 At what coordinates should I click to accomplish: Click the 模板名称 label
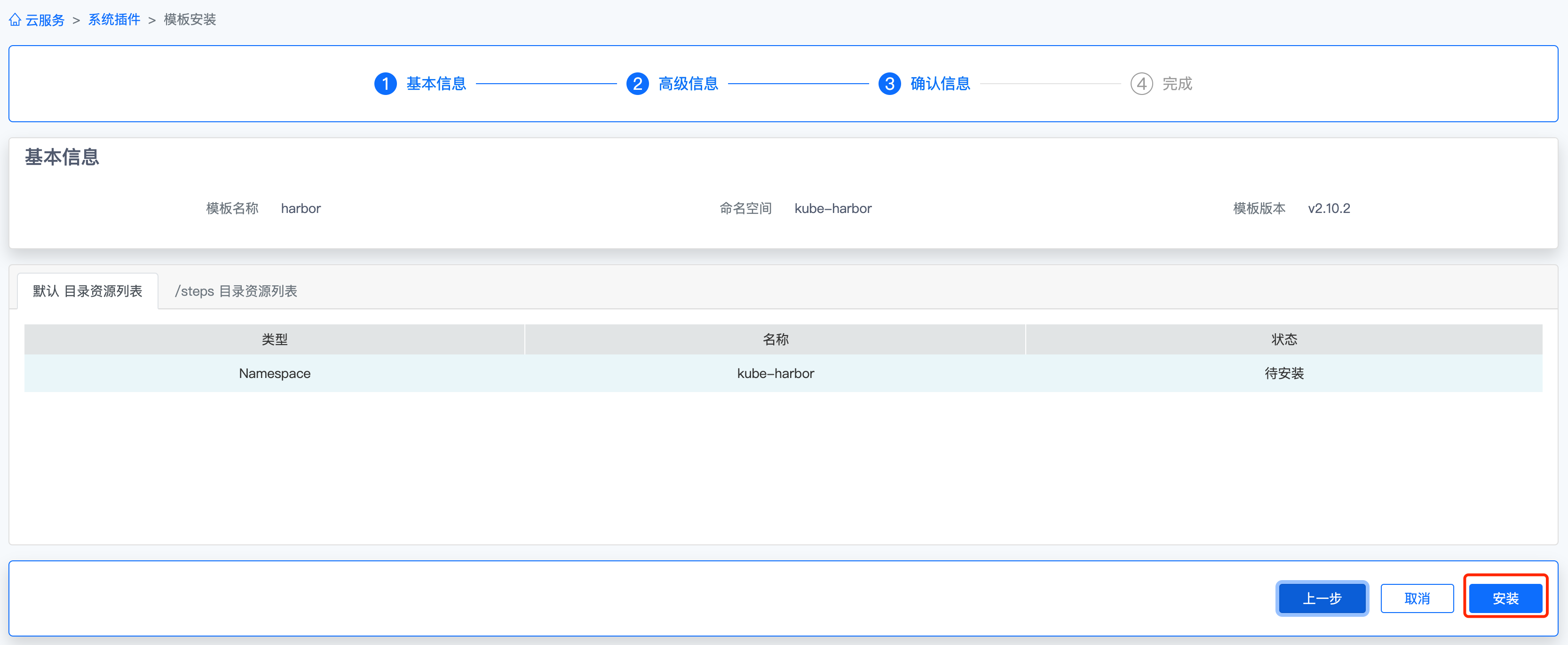232,208
